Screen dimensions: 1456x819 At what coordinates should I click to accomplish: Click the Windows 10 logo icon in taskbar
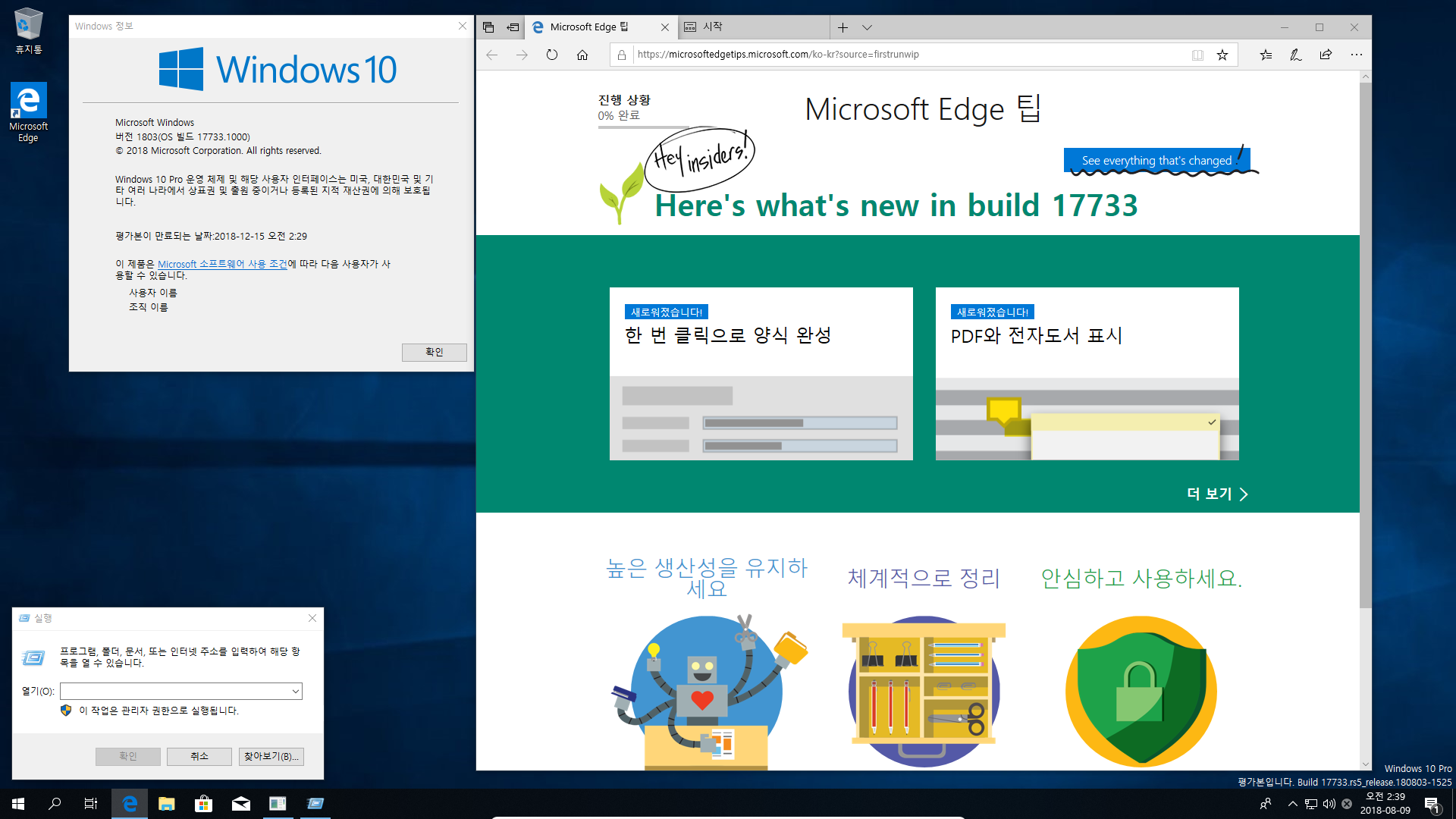tap(18, 803)
